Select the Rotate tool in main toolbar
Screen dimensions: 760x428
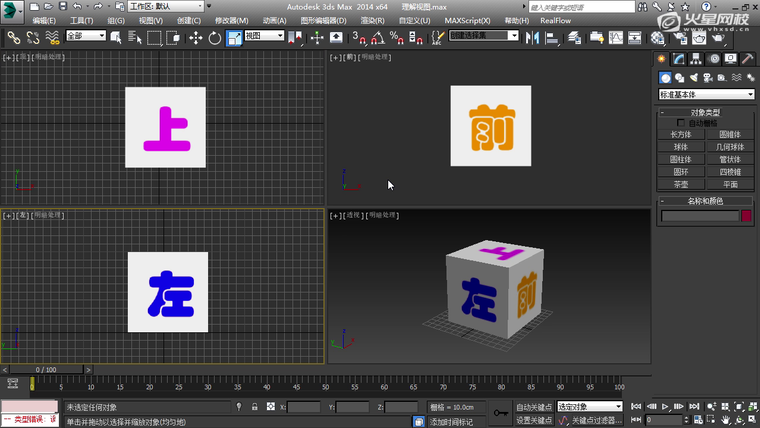tap(213, 37)
